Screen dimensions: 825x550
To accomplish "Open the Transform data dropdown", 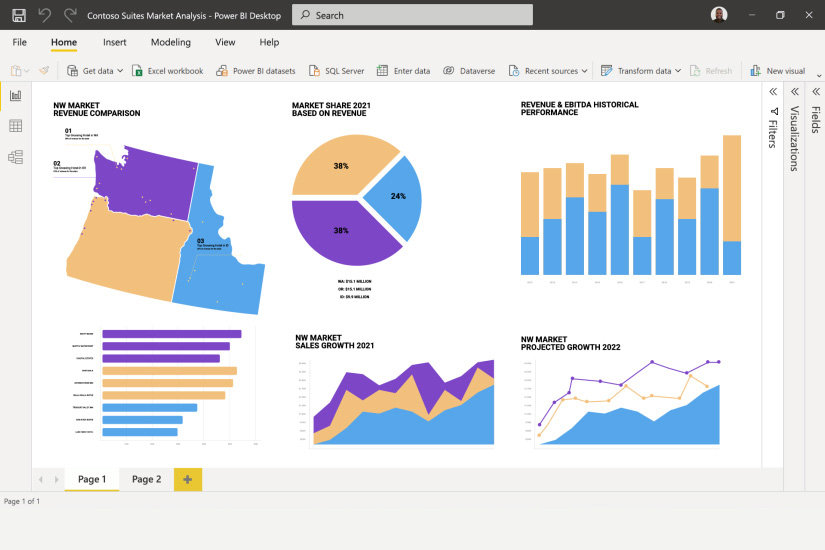I will point(640,71).
